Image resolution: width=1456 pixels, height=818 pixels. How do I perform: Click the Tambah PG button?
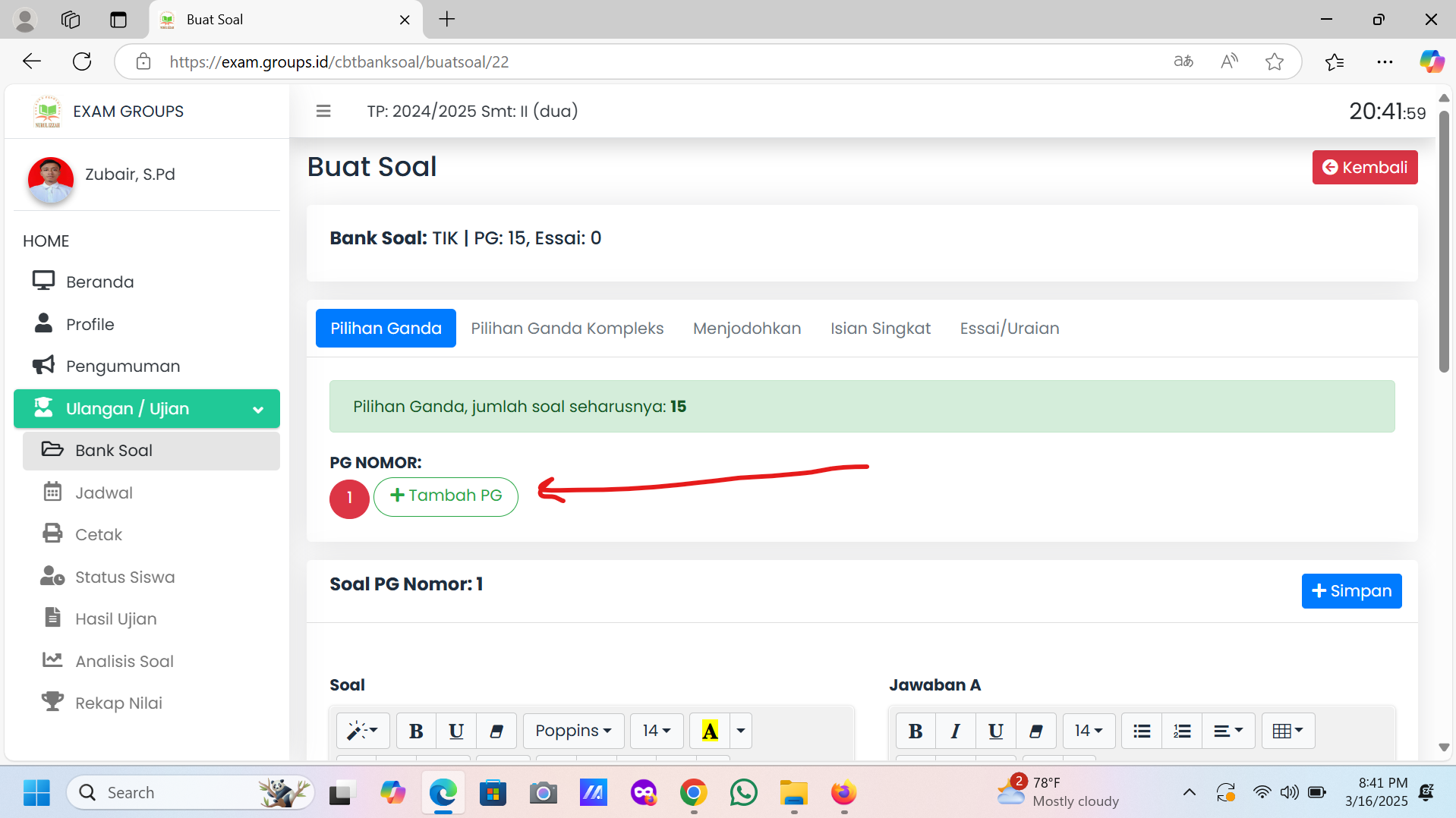(x=446, y=496)
